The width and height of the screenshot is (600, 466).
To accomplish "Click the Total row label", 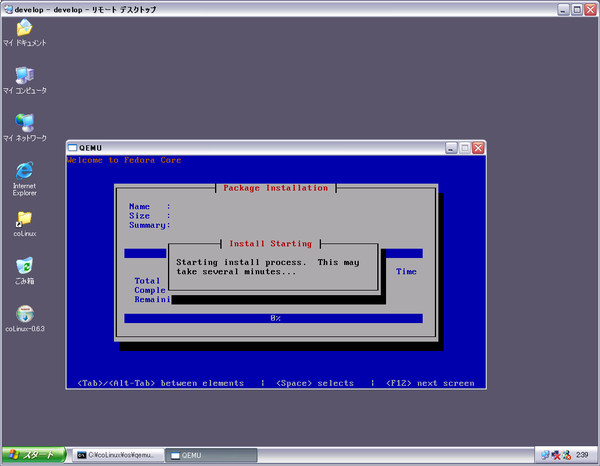I will point(147,281).
